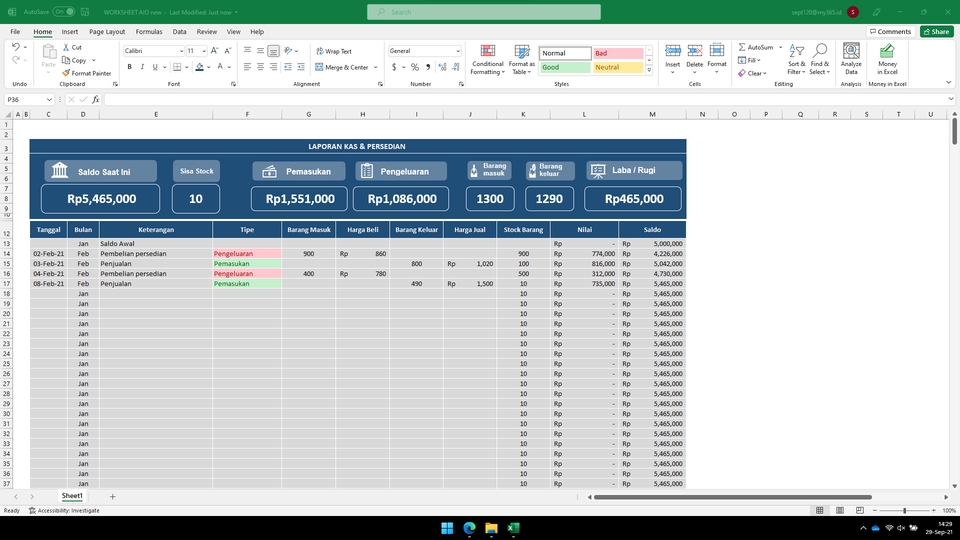Image resolution: width=960 pixels, height=540 pixels.
Task: Open Format as Table gallery
Action: (x=522, y=59)
